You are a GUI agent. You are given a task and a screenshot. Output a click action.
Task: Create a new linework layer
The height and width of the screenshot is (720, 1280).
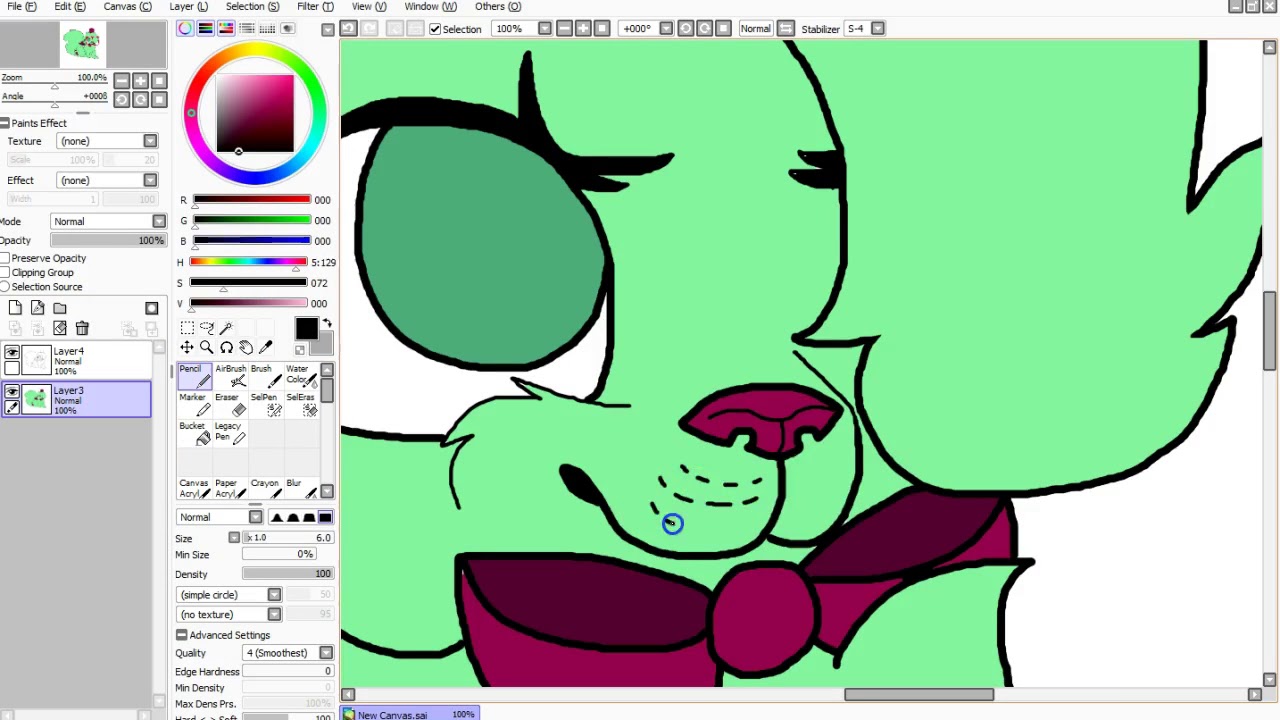[x=37, y=308]
